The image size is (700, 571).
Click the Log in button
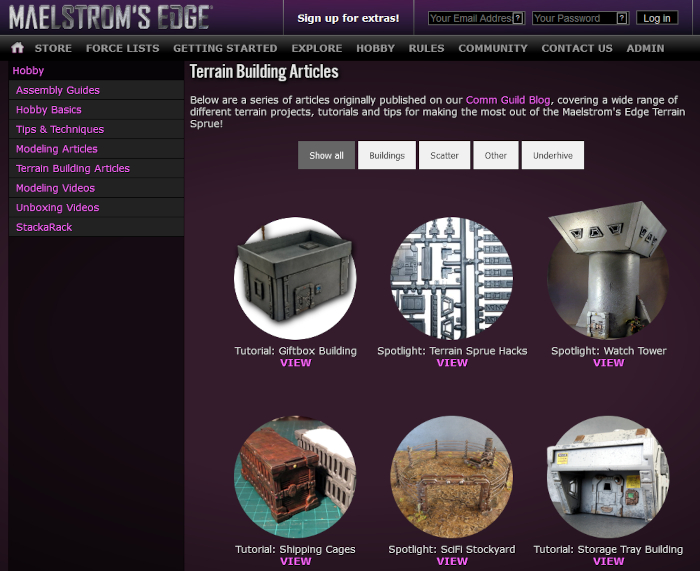point(657,18)
